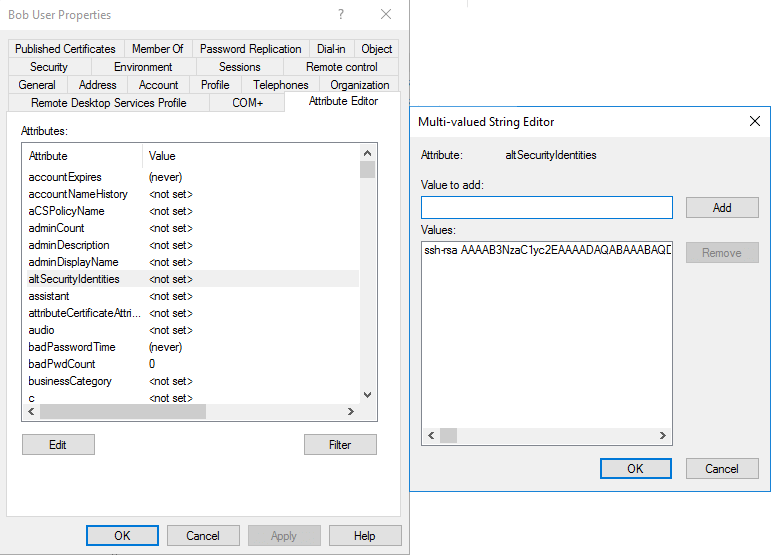The width and height of the screenshot is (771, 555).
Task: Click Add in Multi-valued String Editor
Action: pos(722,207)
